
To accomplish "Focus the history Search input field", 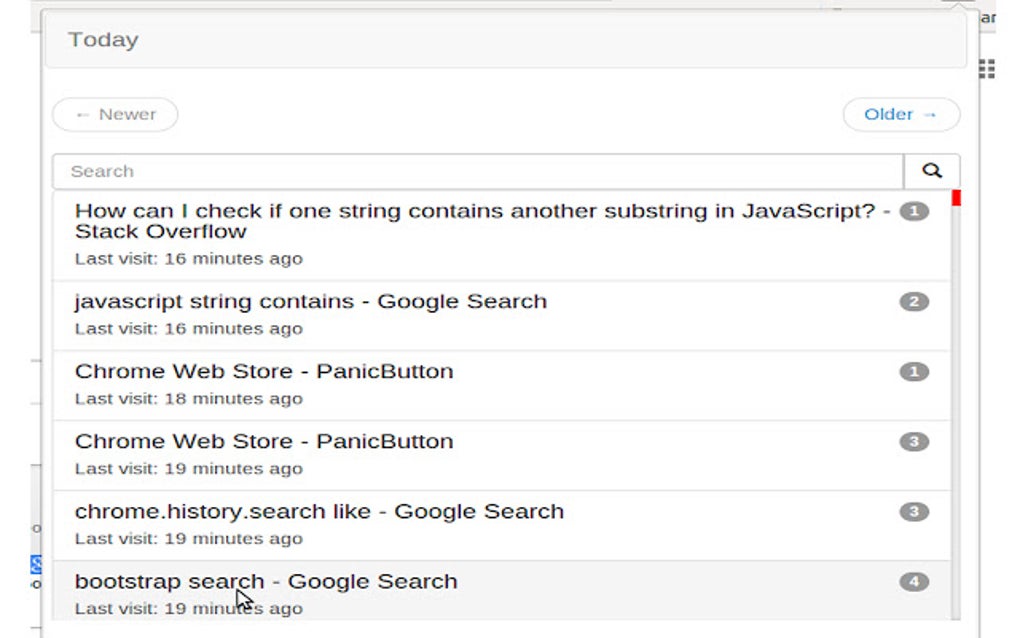I will click(478, 171).
